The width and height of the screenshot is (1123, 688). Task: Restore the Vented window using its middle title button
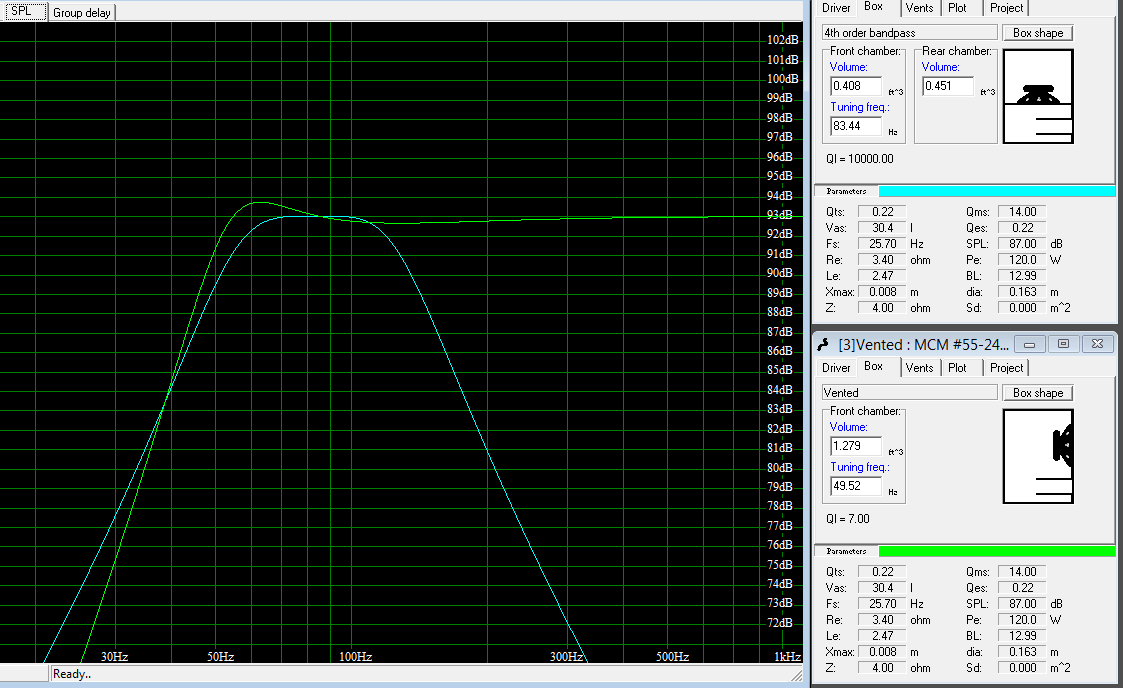coord(1063,344)
